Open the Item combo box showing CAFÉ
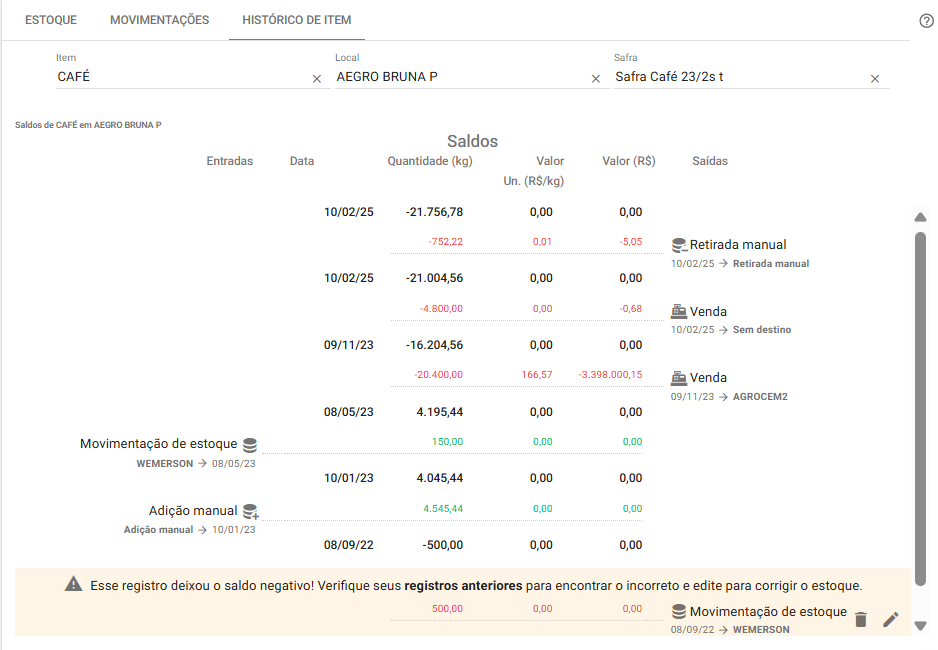The height and width of the screenshot is (650, 938). (x=180, y=77)
